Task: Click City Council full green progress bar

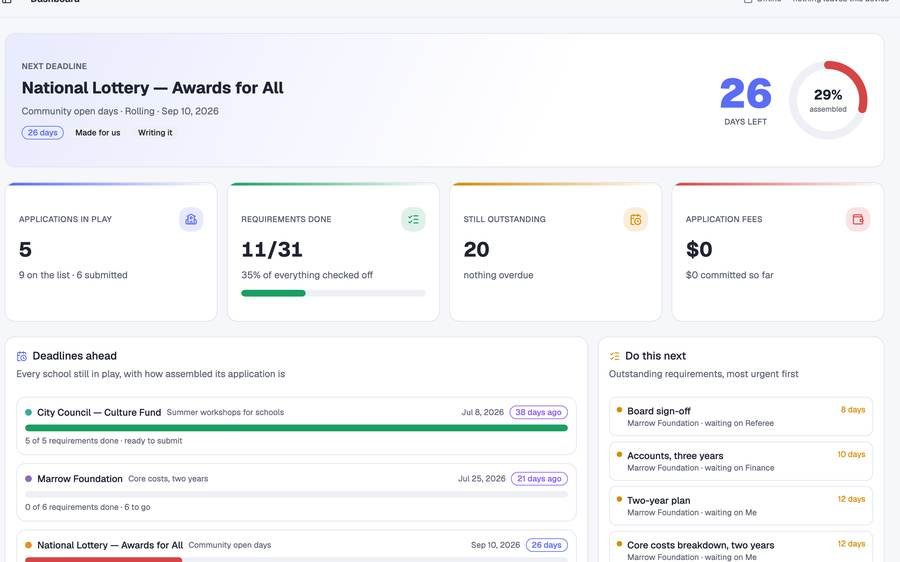Action: 296,428
